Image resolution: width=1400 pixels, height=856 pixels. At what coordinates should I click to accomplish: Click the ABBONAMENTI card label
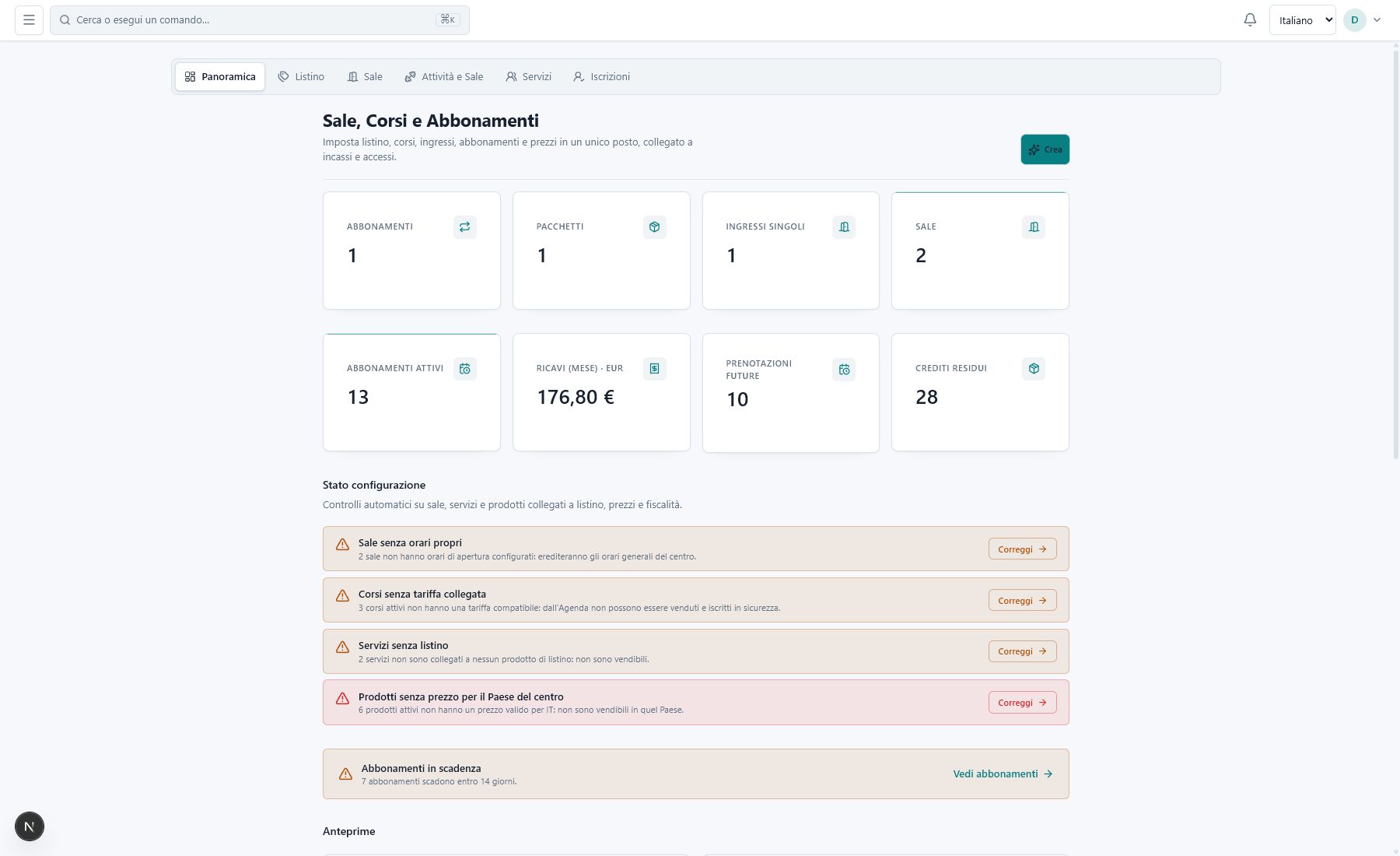pos(380,227)
